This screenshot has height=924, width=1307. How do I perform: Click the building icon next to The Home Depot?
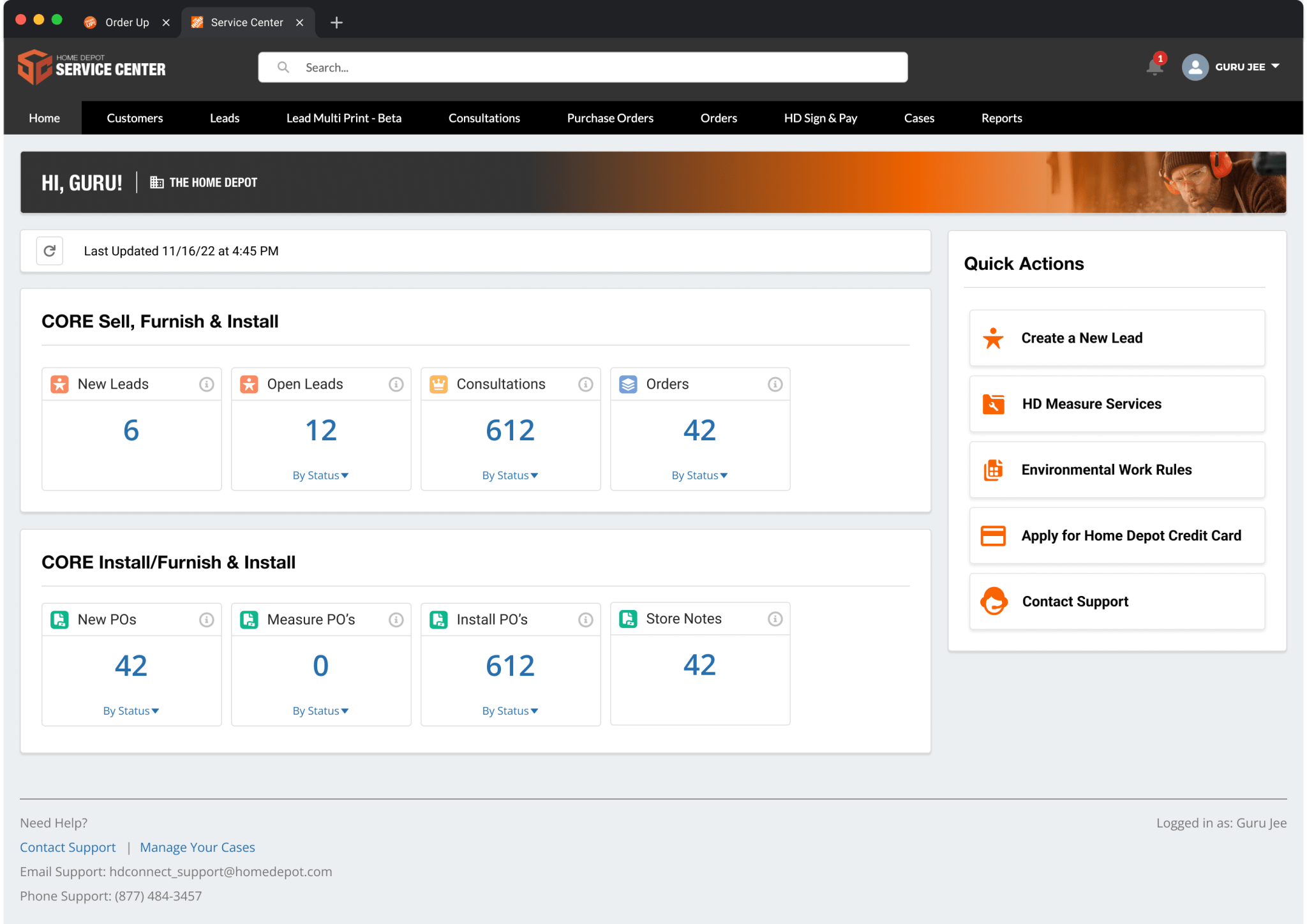(156, 183)
